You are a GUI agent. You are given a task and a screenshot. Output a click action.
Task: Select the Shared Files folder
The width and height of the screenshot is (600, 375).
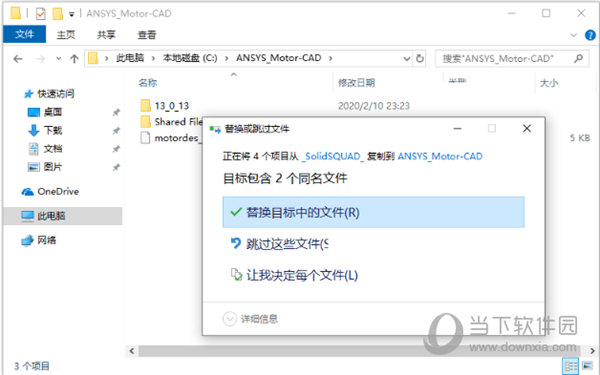(x=171, y=122)
